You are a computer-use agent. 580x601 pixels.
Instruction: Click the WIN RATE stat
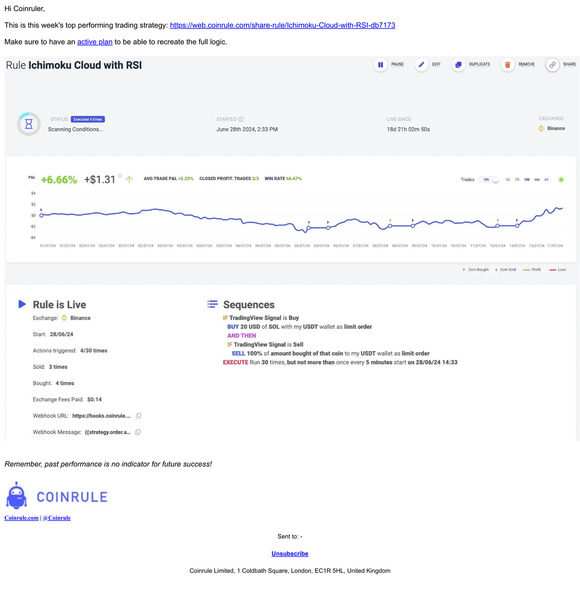coord(283,179)
